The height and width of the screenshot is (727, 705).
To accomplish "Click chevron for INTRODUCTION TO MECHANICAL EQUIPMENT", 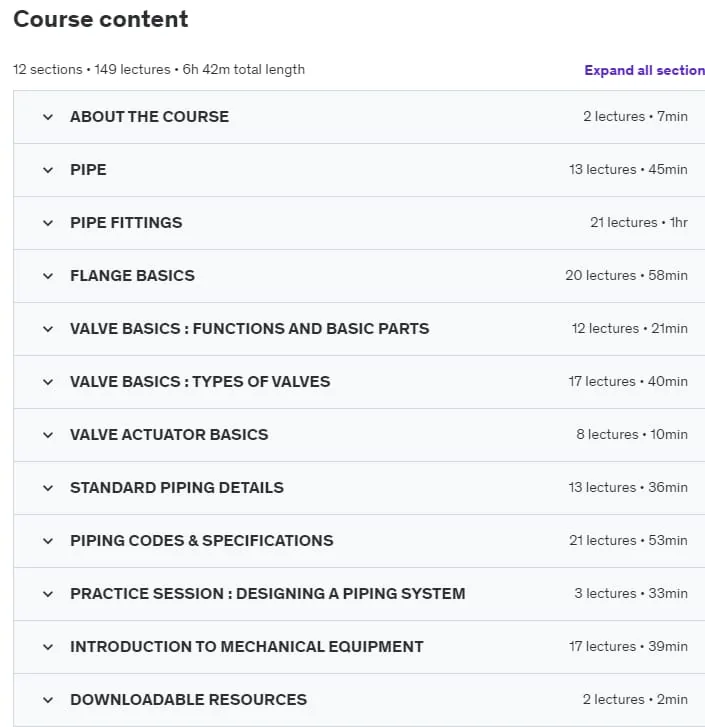I will 48,647.
